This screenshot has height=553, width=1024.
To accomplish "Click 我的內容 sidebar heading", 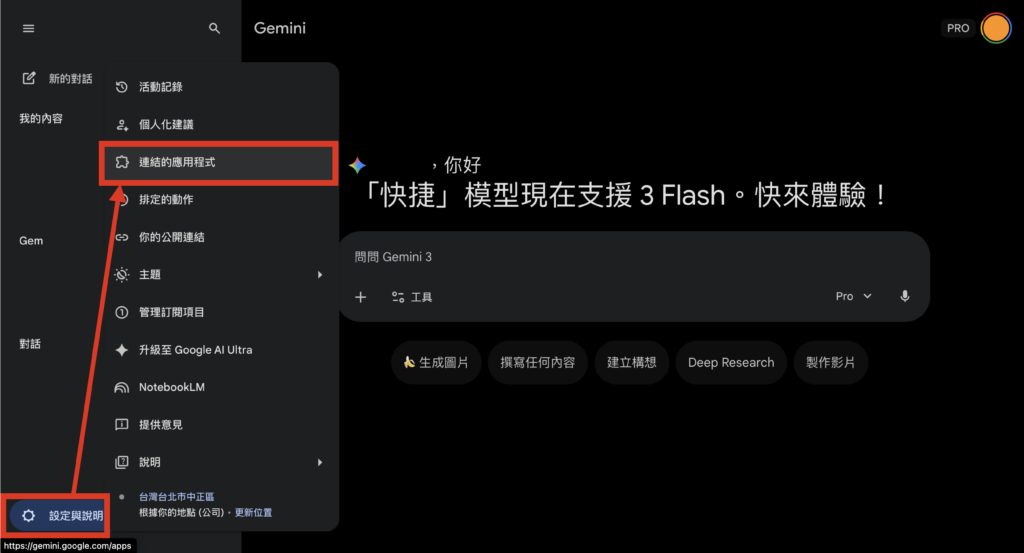I will click(41, 118).
